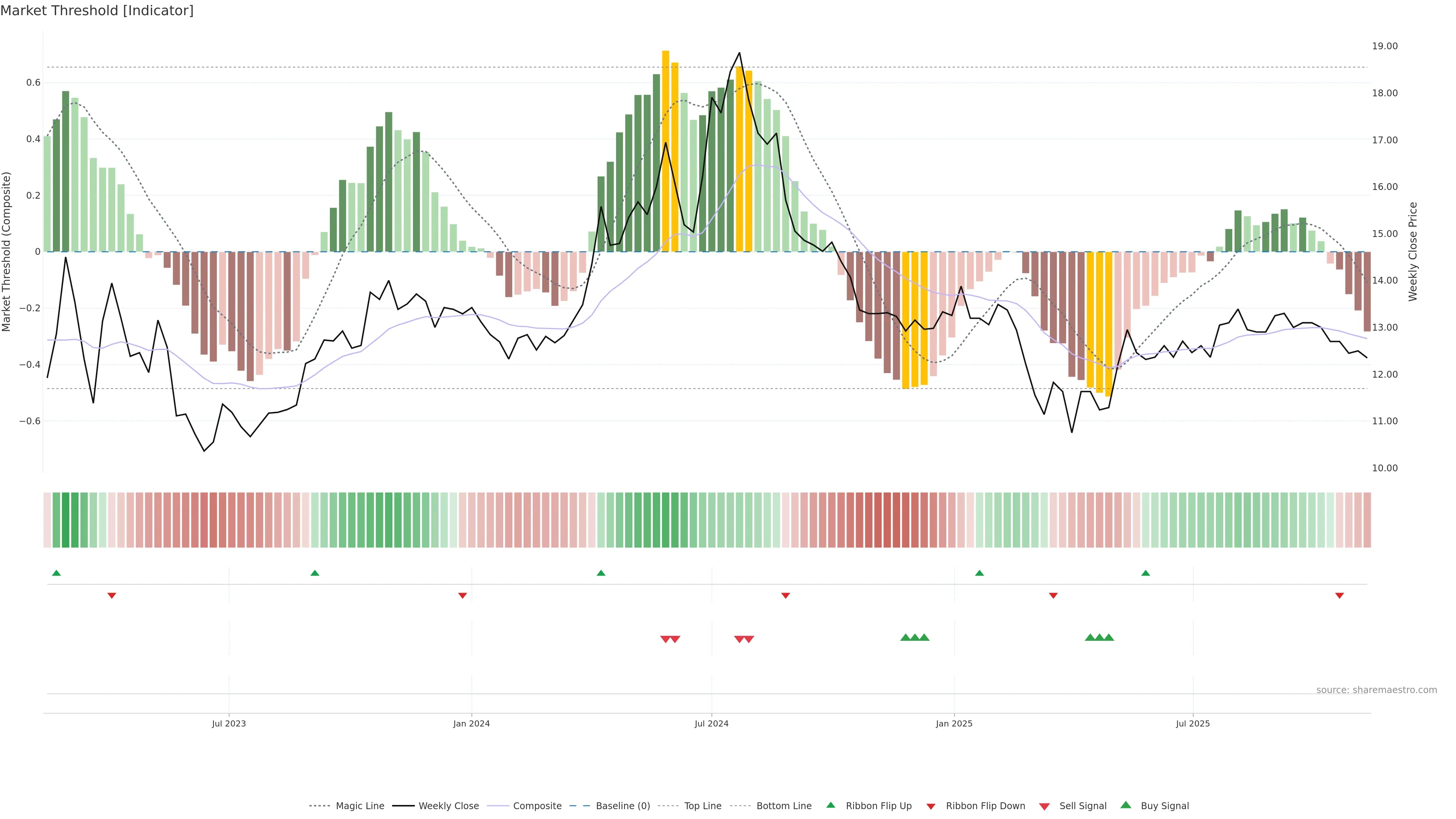The width and height of the screenshot is (1456, 819).
Task: Click the Baseline (0) legend item
Action: click(622, 806)
